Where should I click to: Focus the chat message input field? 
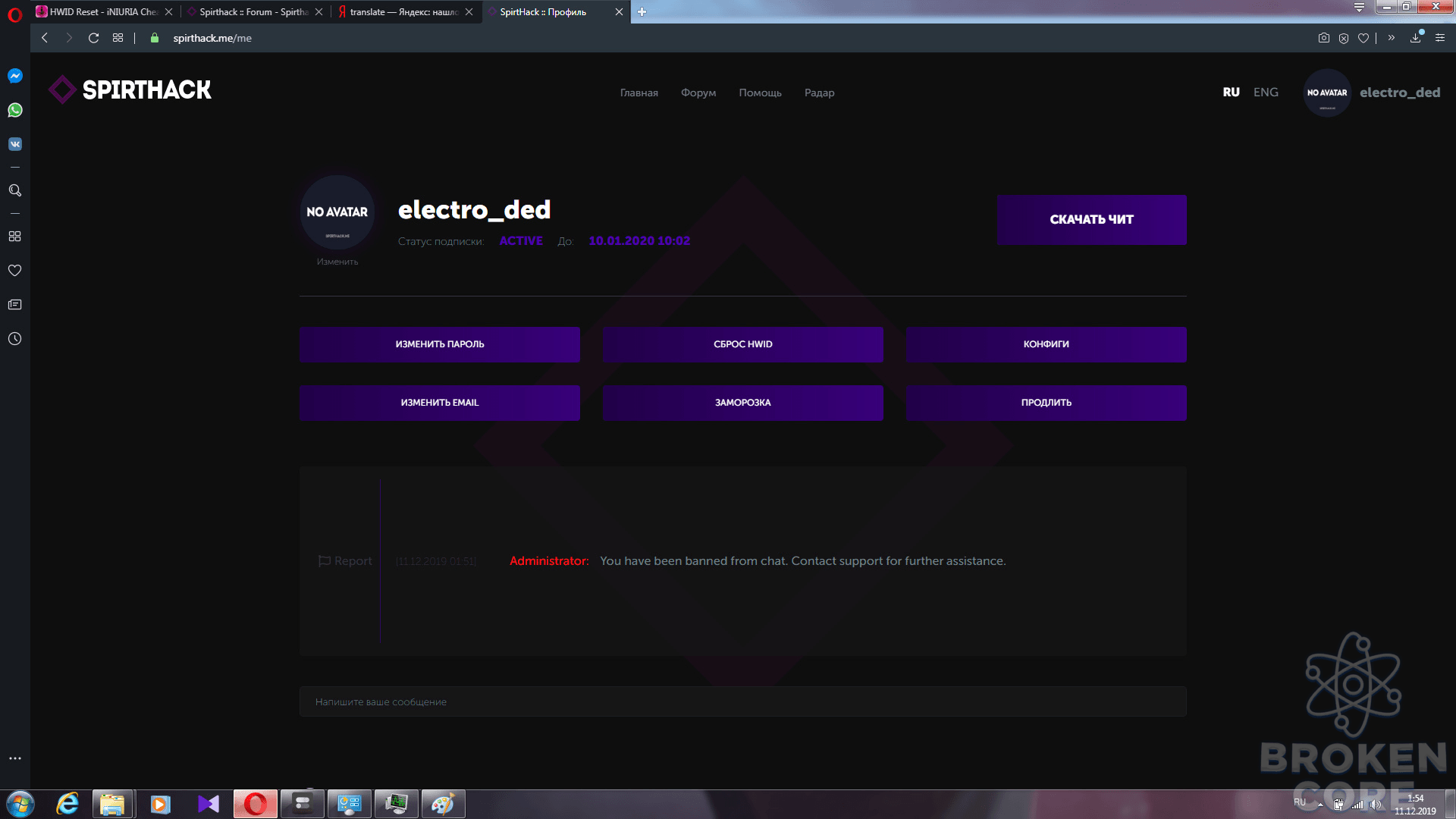tap(743, 701)
